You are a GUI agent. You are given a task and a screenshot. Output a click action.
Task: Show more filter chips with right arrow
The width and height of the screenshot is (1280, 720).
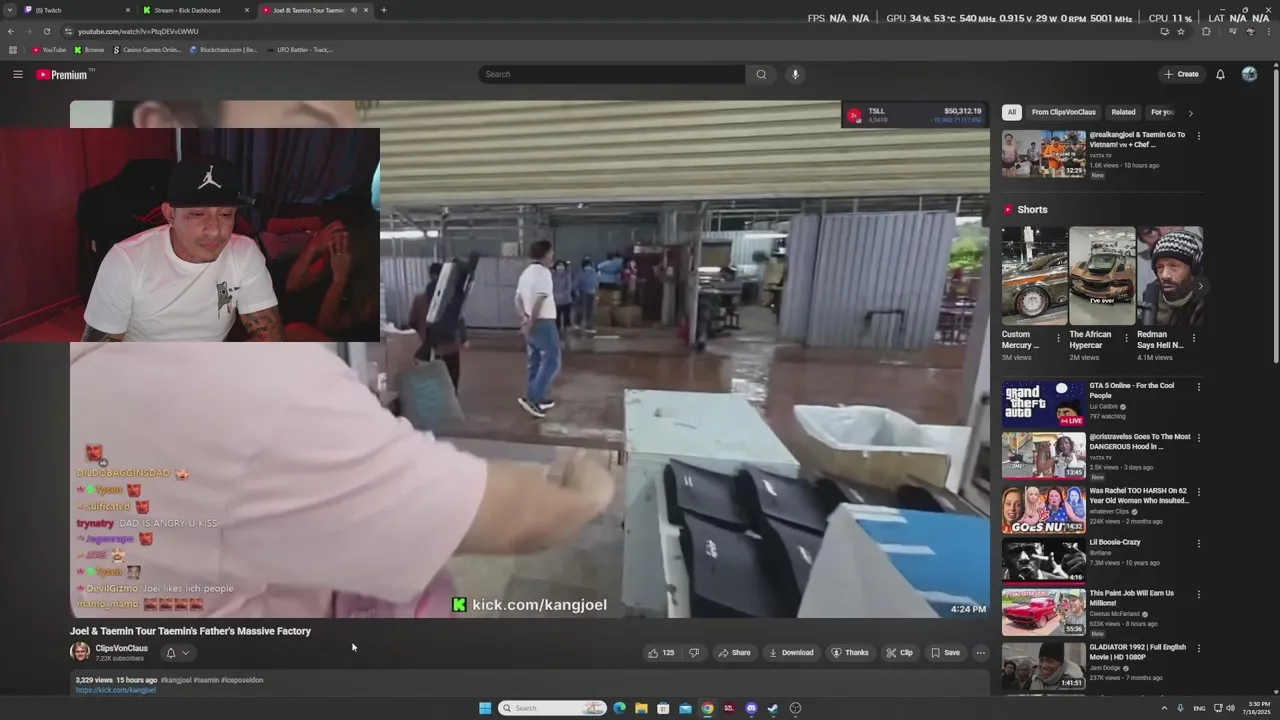[1190, 113]
